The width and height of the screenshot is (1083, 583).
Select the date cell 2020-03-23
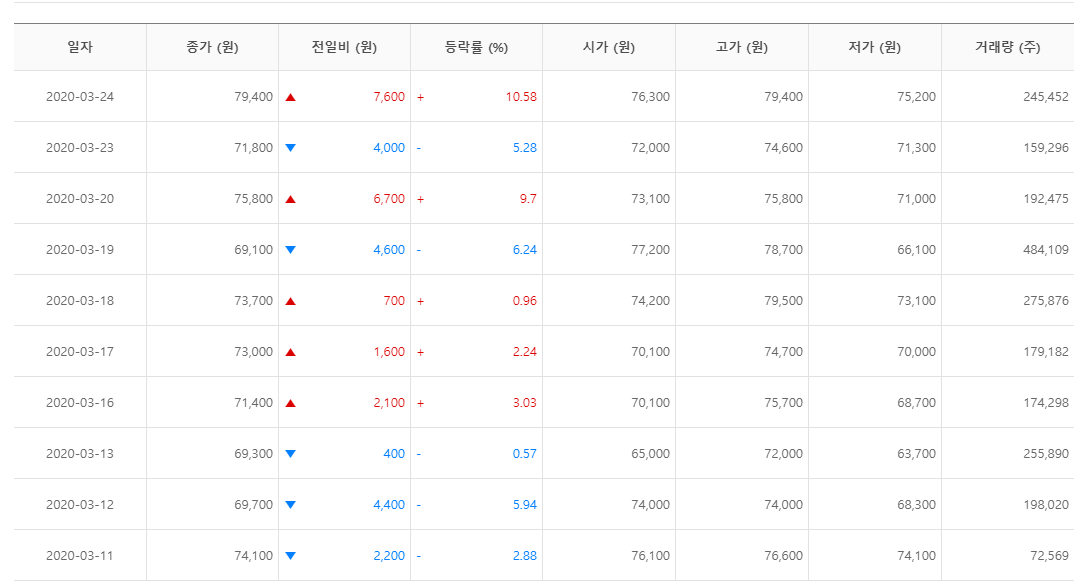[80, 148]
